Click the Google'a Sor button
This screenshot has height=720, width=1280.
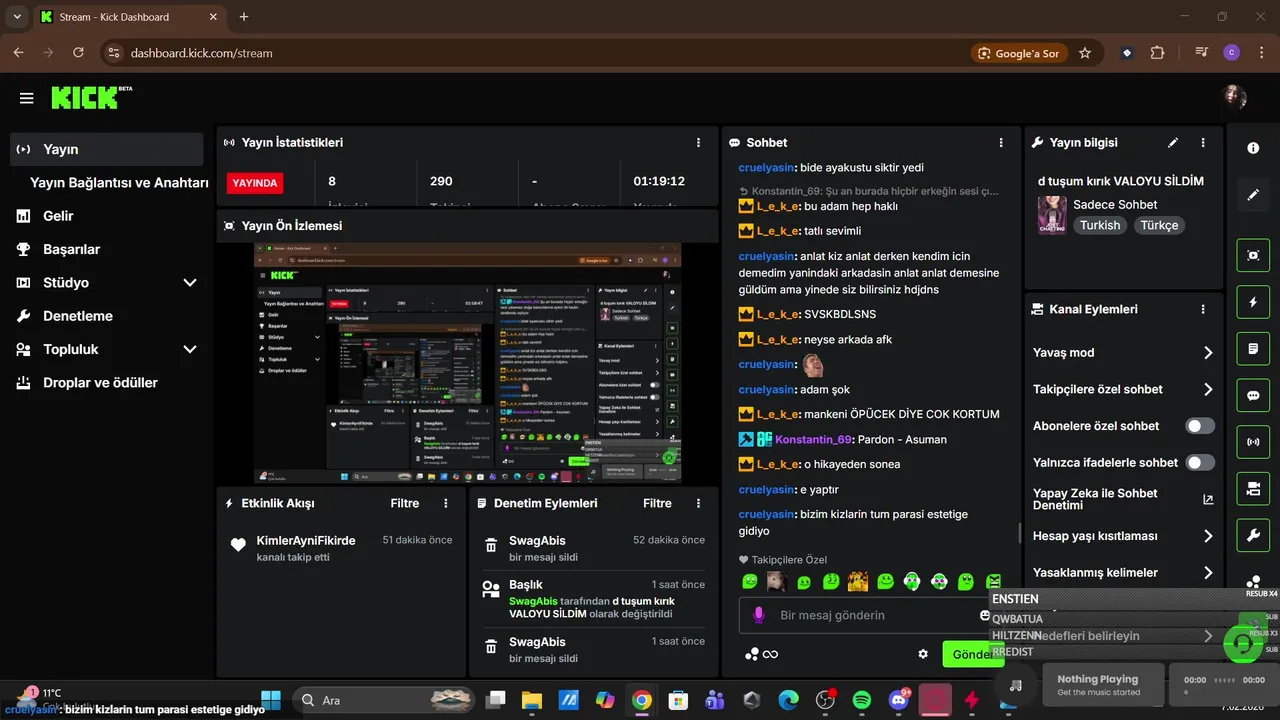(x=1018, y=53)
